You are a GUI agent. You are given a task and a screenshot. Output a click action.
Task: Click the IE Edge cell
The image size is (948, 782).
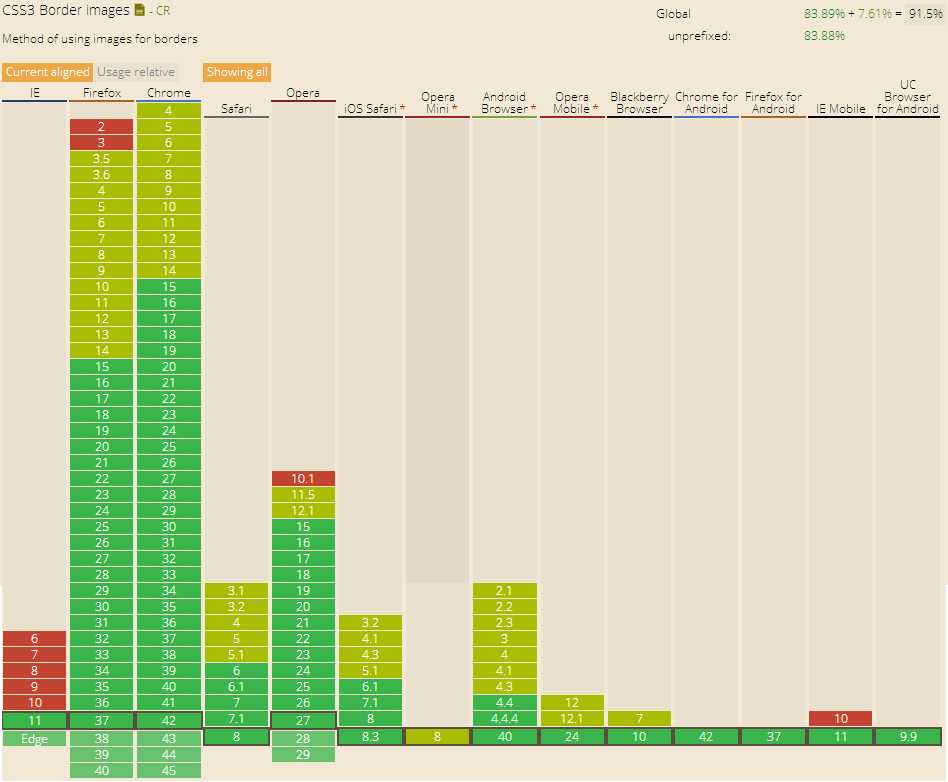coord(34,738)
